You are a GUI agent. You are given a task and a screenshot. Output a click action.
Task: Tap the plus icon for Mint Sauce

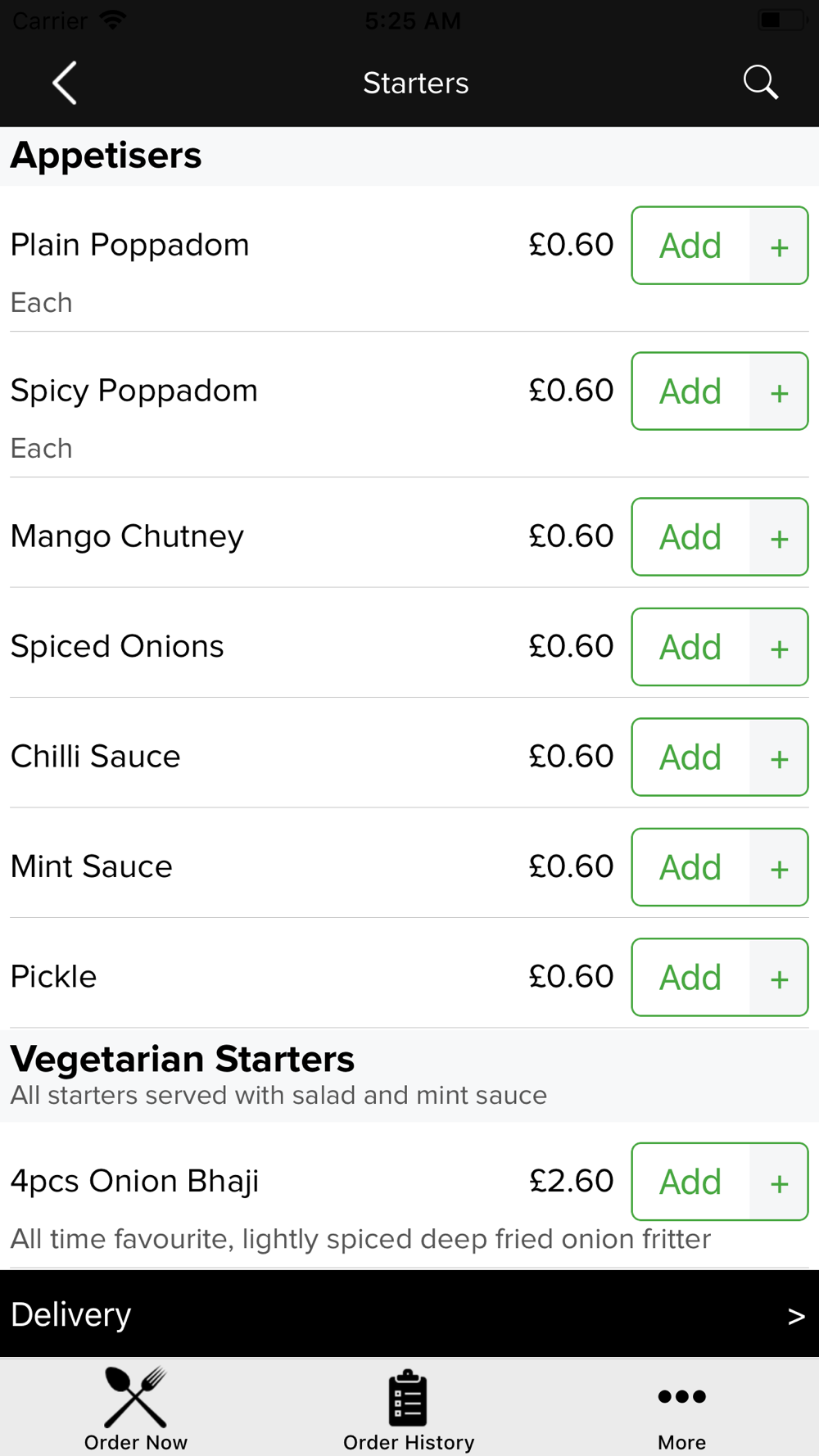tap(779, 867)
